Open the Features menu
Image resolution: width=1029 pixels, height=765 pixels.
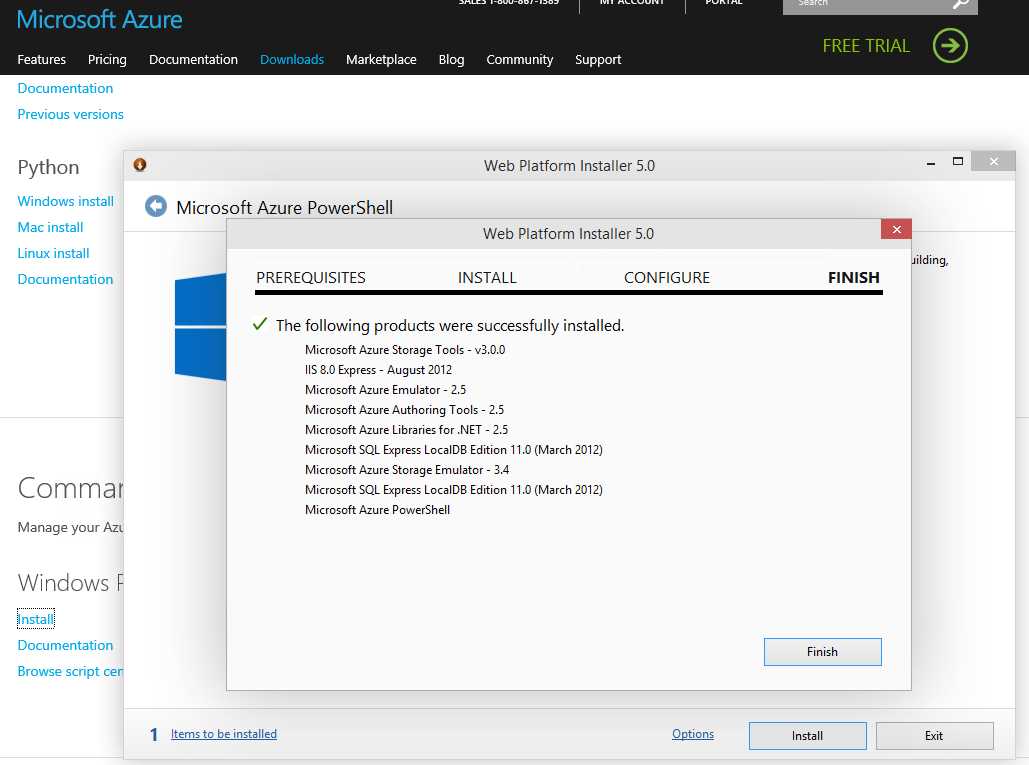pos(41,59)
